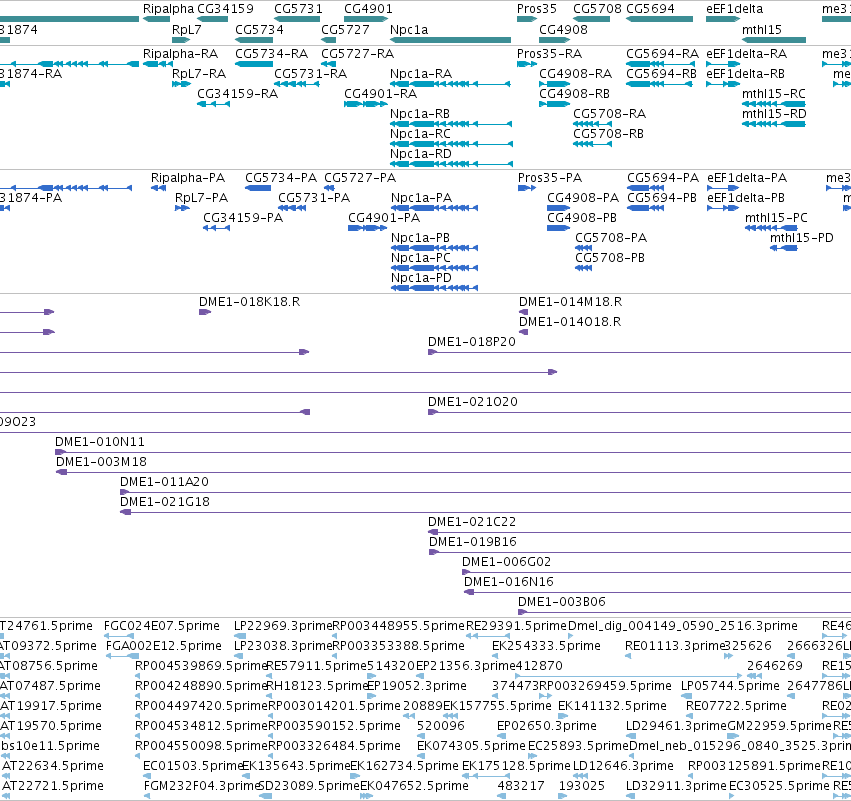
Task: Select BAC end DME1-014M18.R
Action: pos(570,302)
